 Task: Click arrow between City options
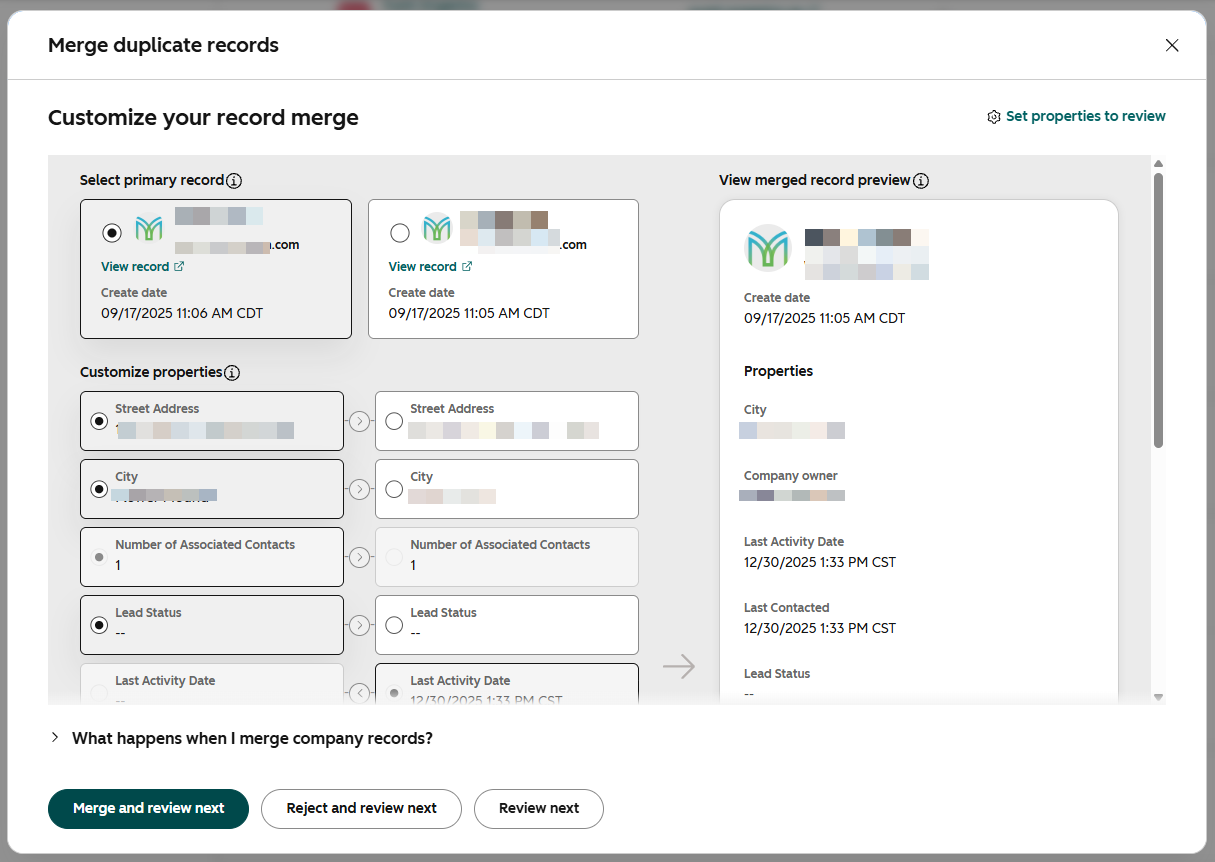point(359,489)
